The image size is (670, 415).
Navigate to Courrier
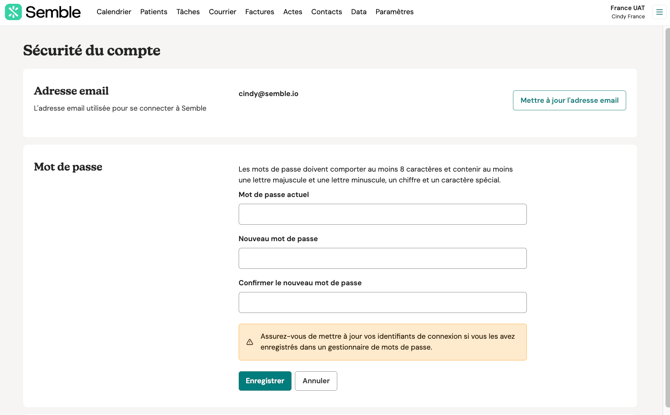(x=222, y=12)
